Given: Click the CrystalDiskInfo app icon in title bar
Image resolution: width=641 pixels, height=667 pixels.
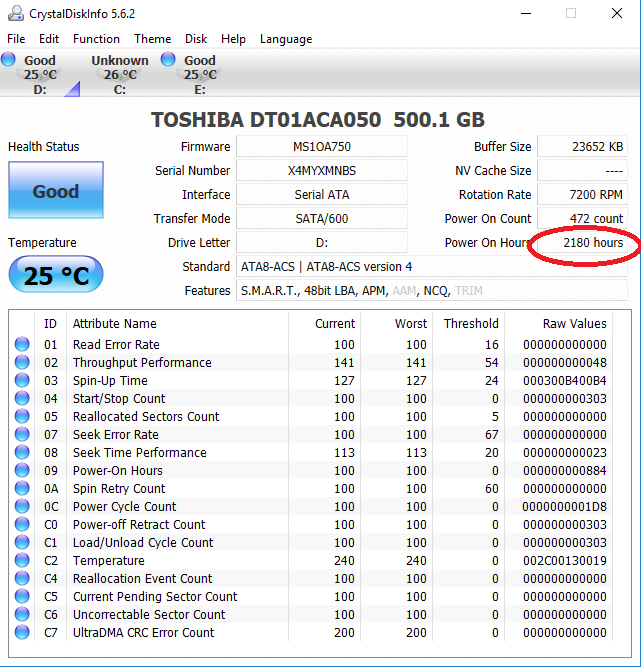Looking at the screenshot, I should 13,13.
